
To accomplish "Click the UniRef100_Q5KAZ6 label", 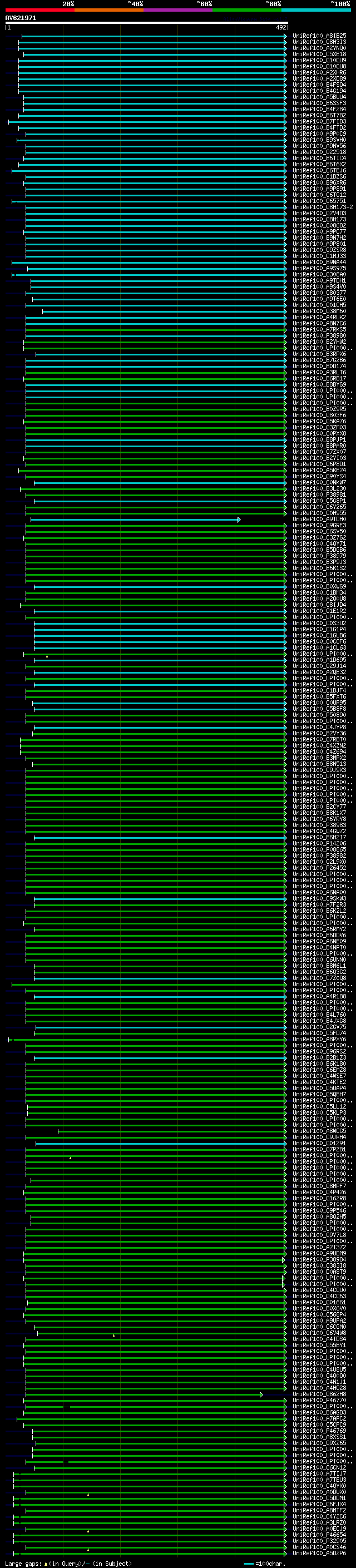I will [319, 422].
